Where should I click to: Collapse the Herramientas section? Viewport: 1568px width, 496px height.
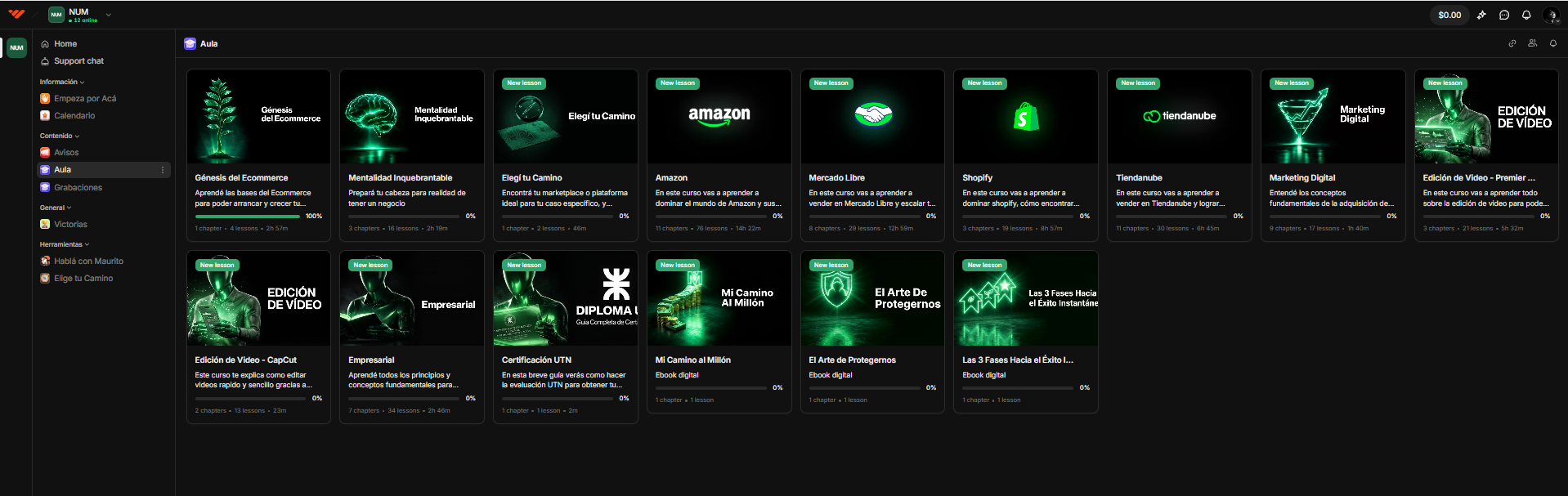tap(65, 244)
